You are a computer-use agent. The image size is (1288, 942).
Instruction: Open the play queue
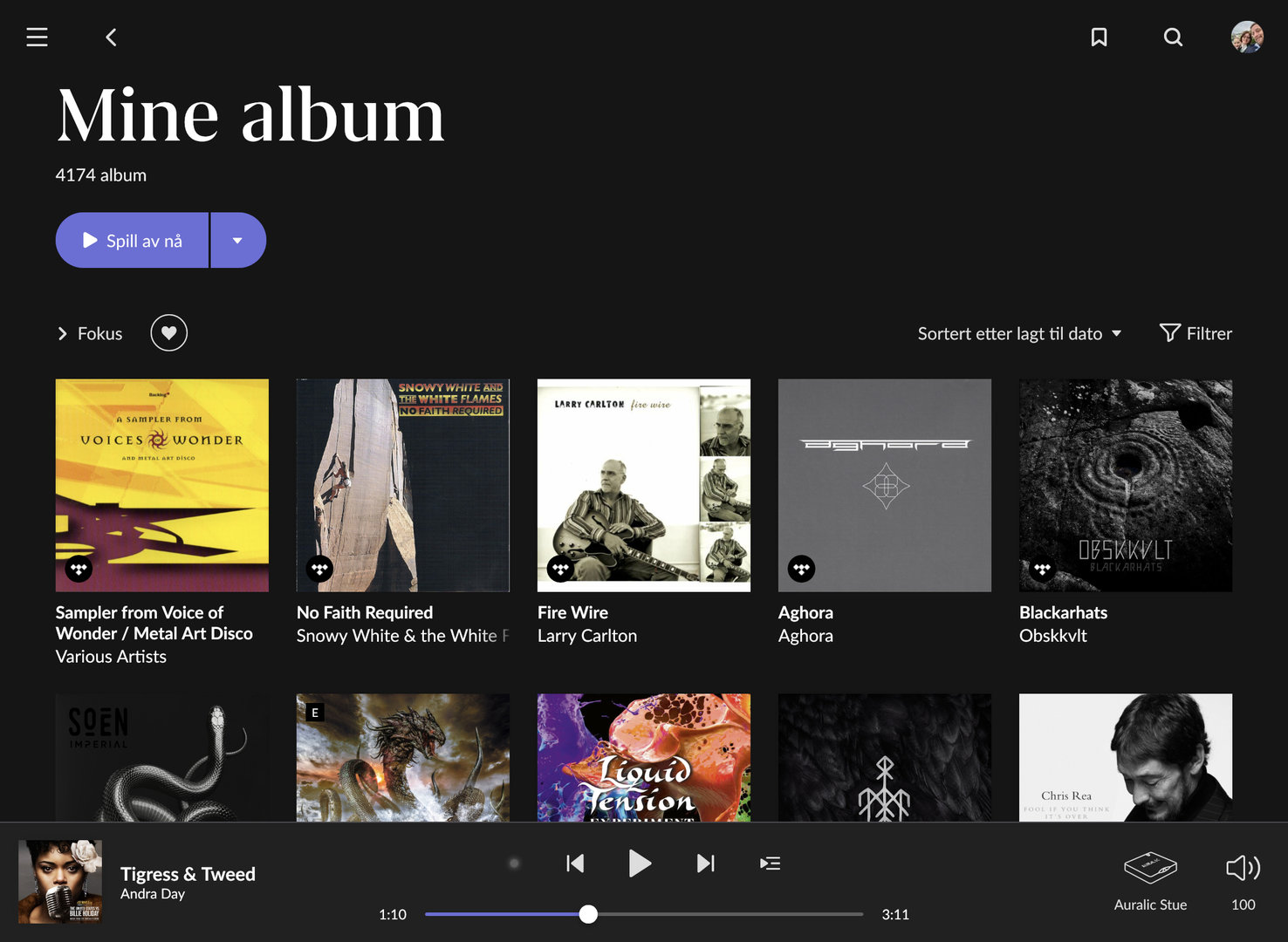point(770,863)
